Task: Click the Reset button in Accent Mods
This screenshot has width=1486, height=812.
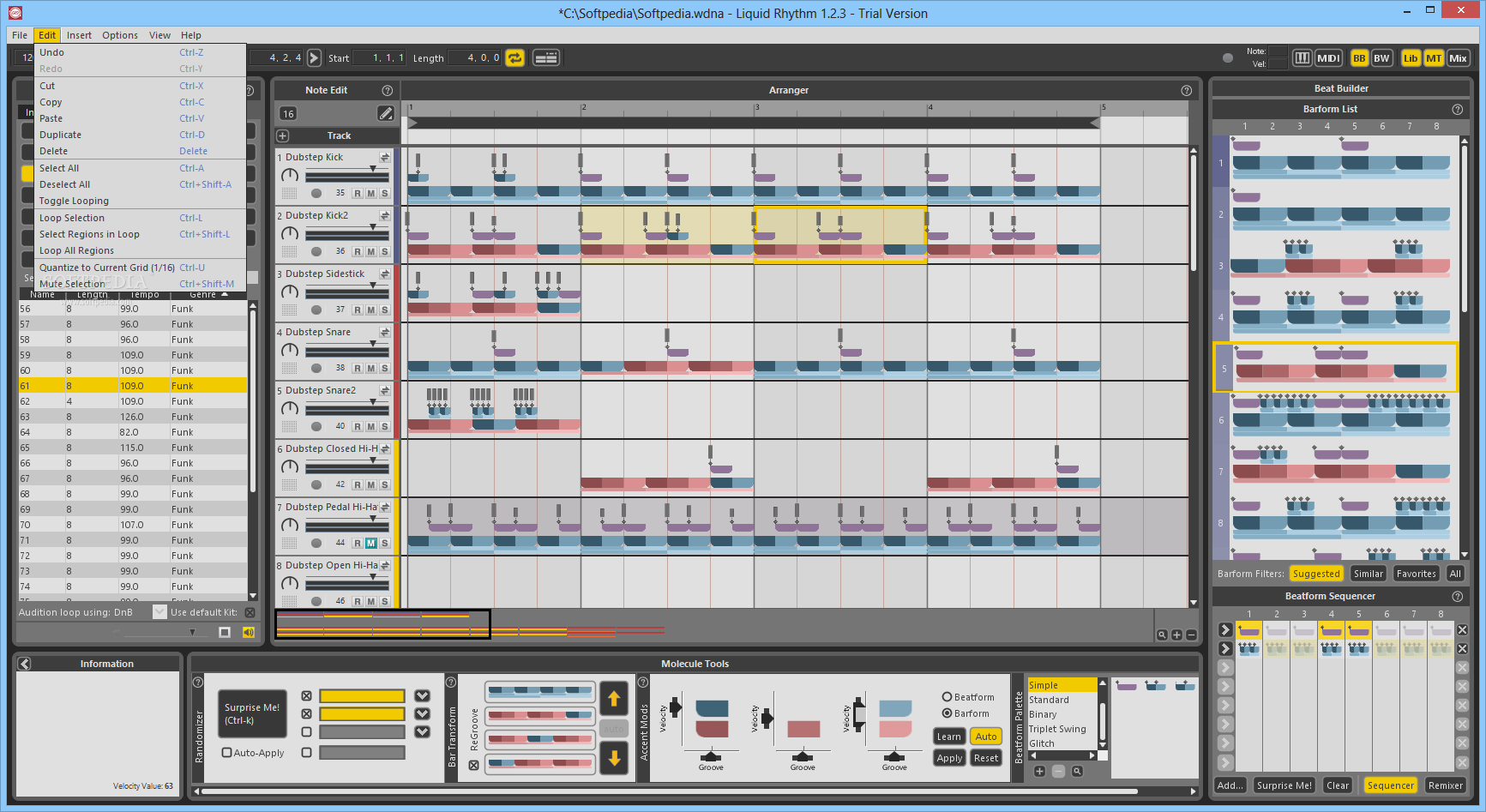Action: point(986,758)
